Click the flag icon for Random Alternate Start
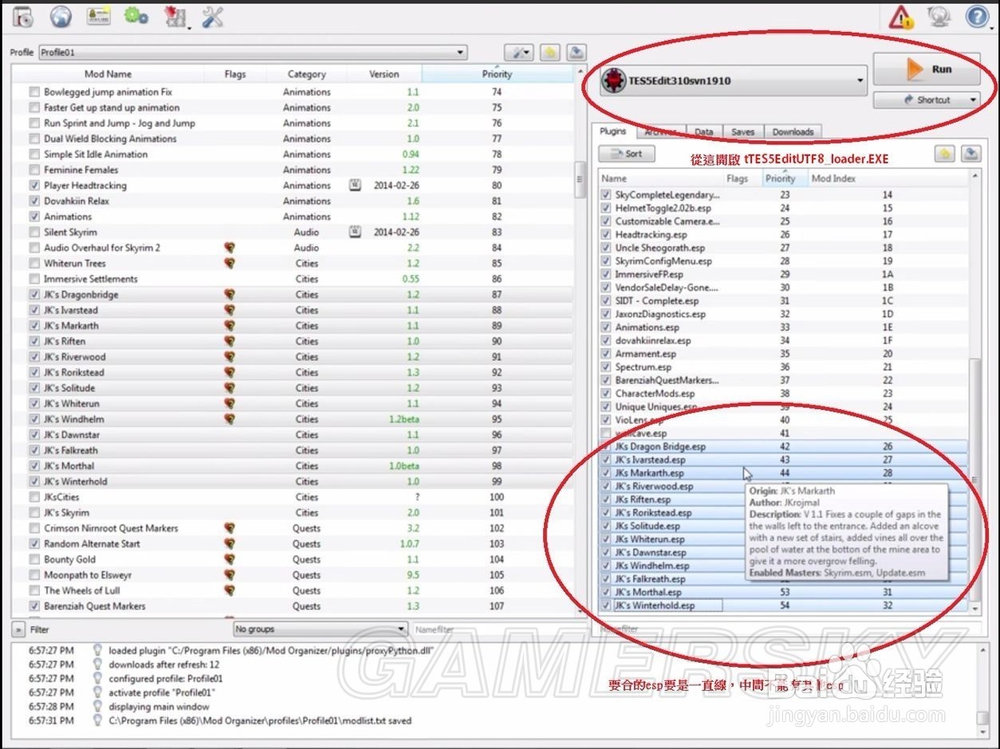The image size is (1000, 749). pyautogui.click(x=229, y=544)
